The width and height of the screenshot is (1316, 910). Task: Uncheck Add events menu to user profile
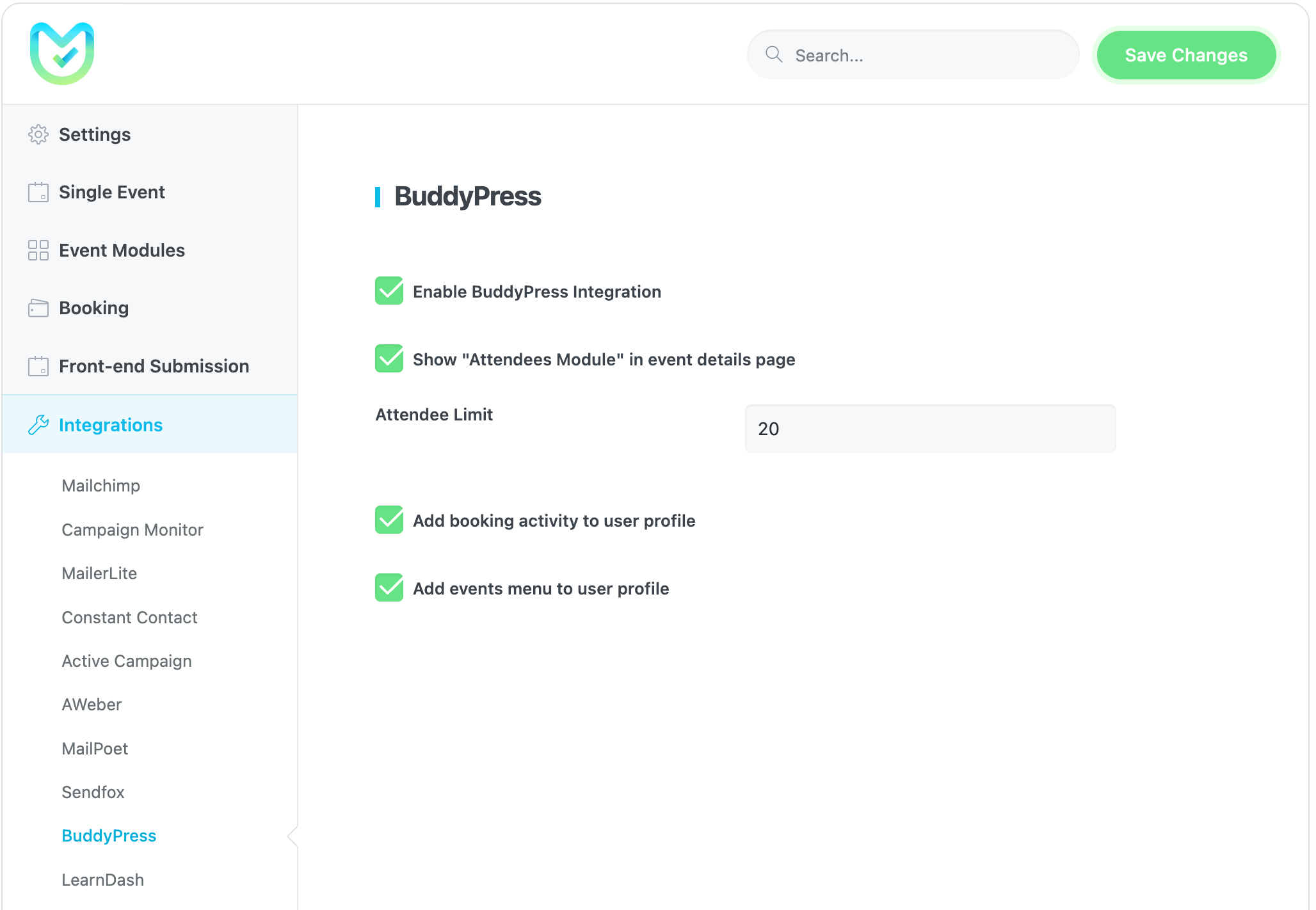tap(389, 588)
